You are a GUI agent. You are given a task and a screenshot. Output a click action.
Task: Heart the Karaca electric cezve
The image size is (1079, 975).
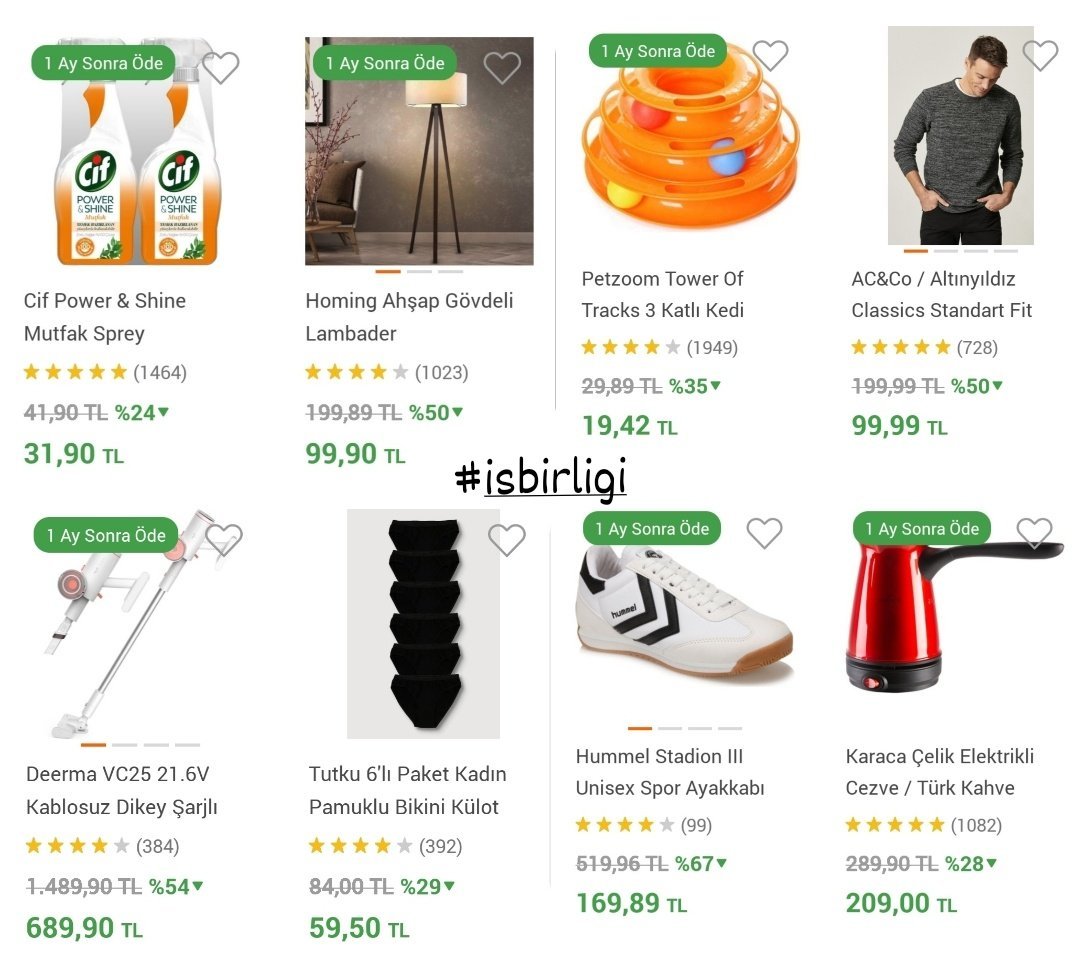[1034, 533]
